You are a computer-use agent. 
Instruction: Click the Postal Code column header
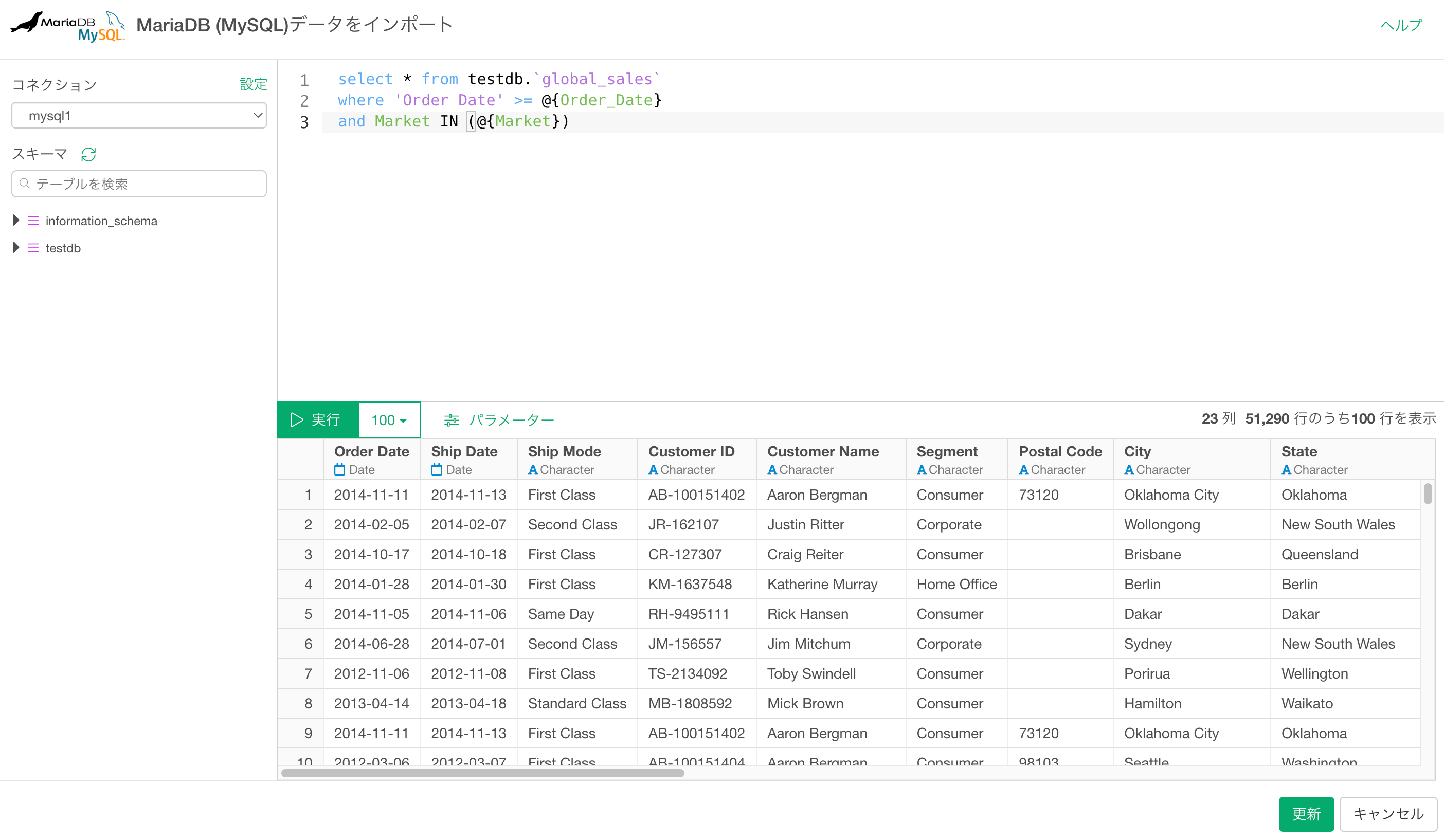(1061, 459)
